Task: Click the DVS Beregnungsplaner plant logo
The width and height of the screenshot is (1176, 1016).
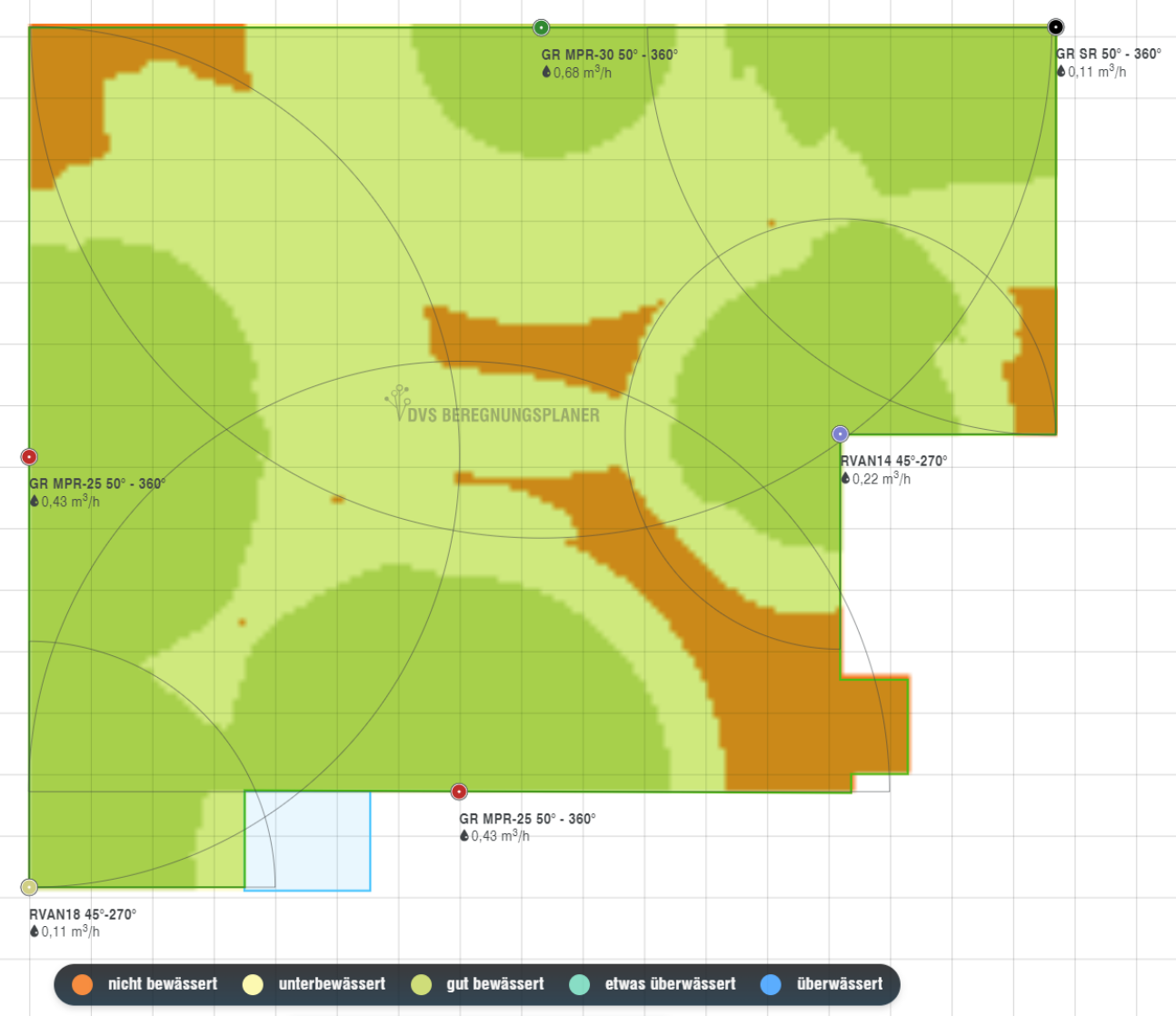Action: tap(396, 403)
